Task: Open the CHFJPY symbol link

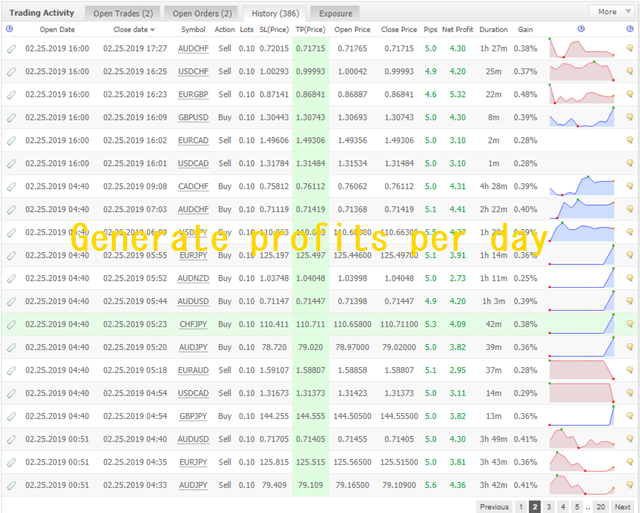Action: (193, 324)
